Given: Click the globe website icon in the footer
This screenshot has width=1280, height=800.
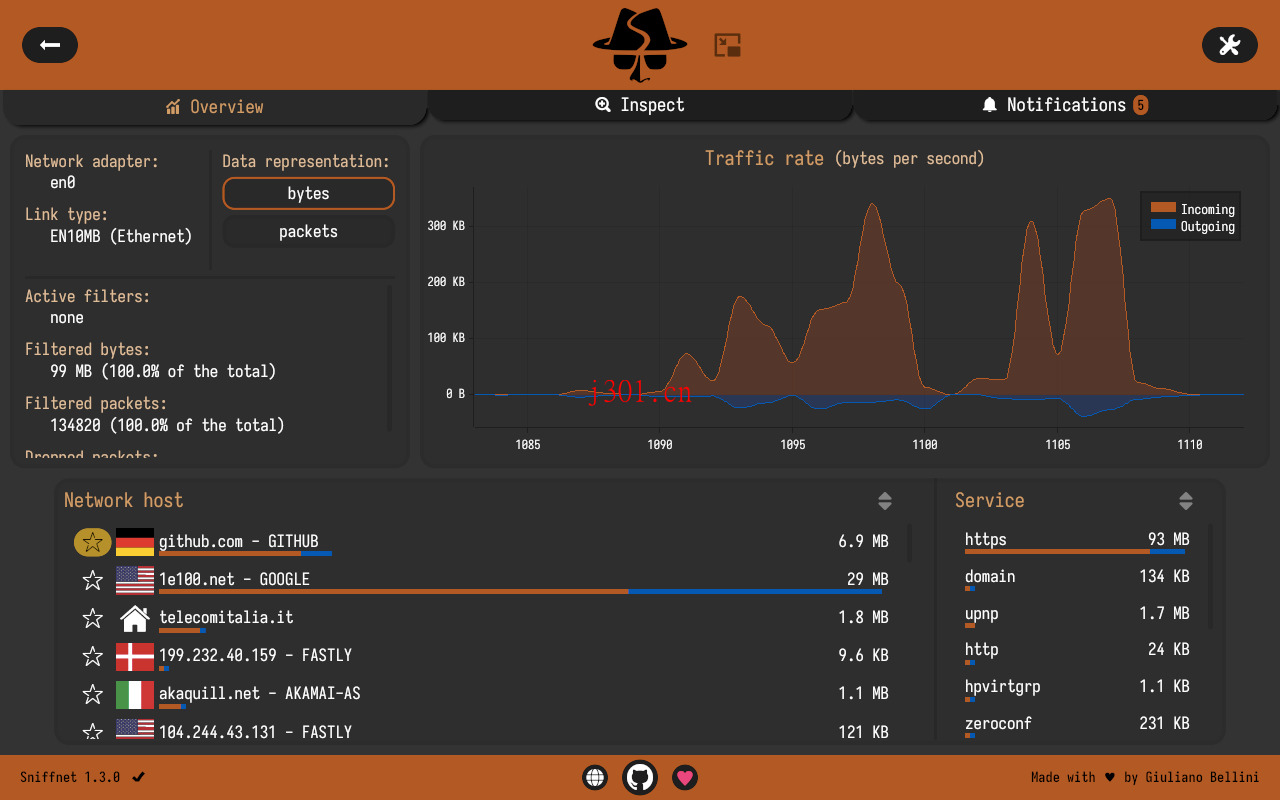Looking at the screenshot, I should pos(595,777).
